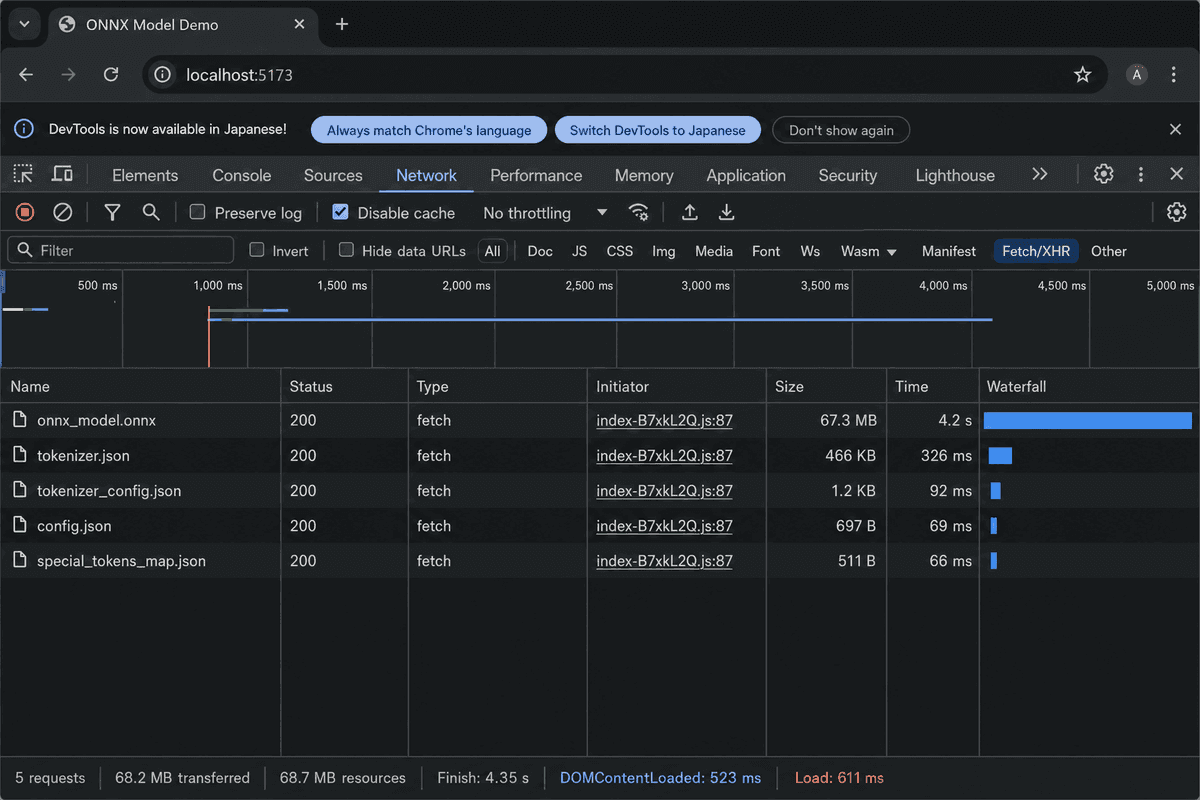This screenshot has height=800, width=1200.
Task: Open Network panel settings gear
Action: coord(1176,212)
